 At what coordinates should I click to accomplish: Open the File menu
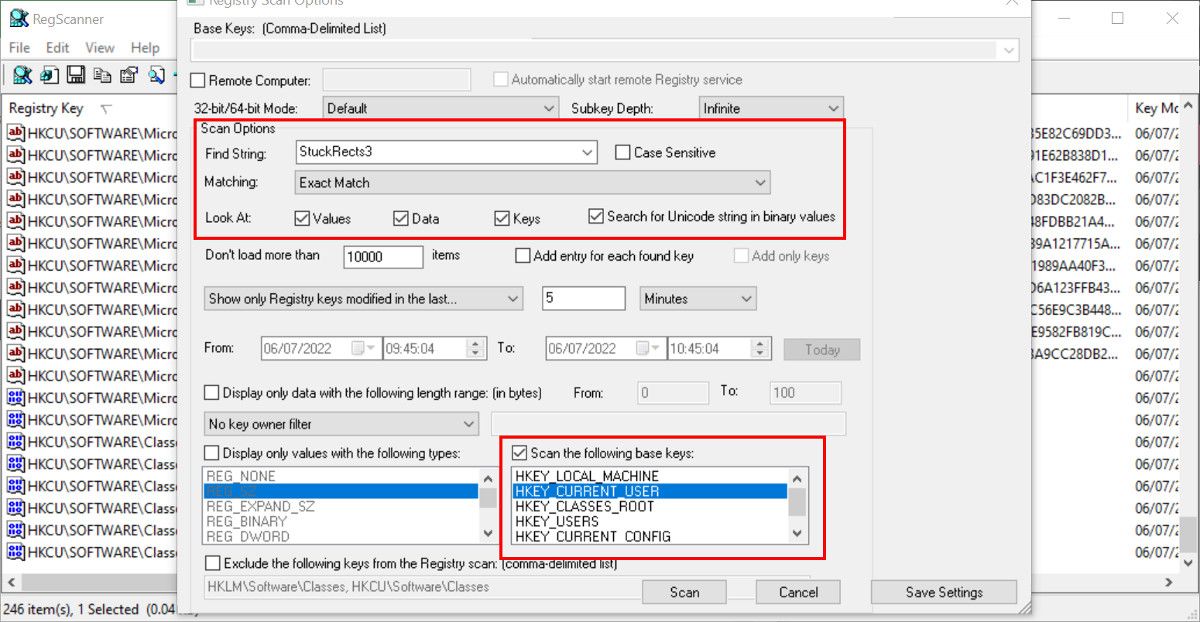coord(19,47)
